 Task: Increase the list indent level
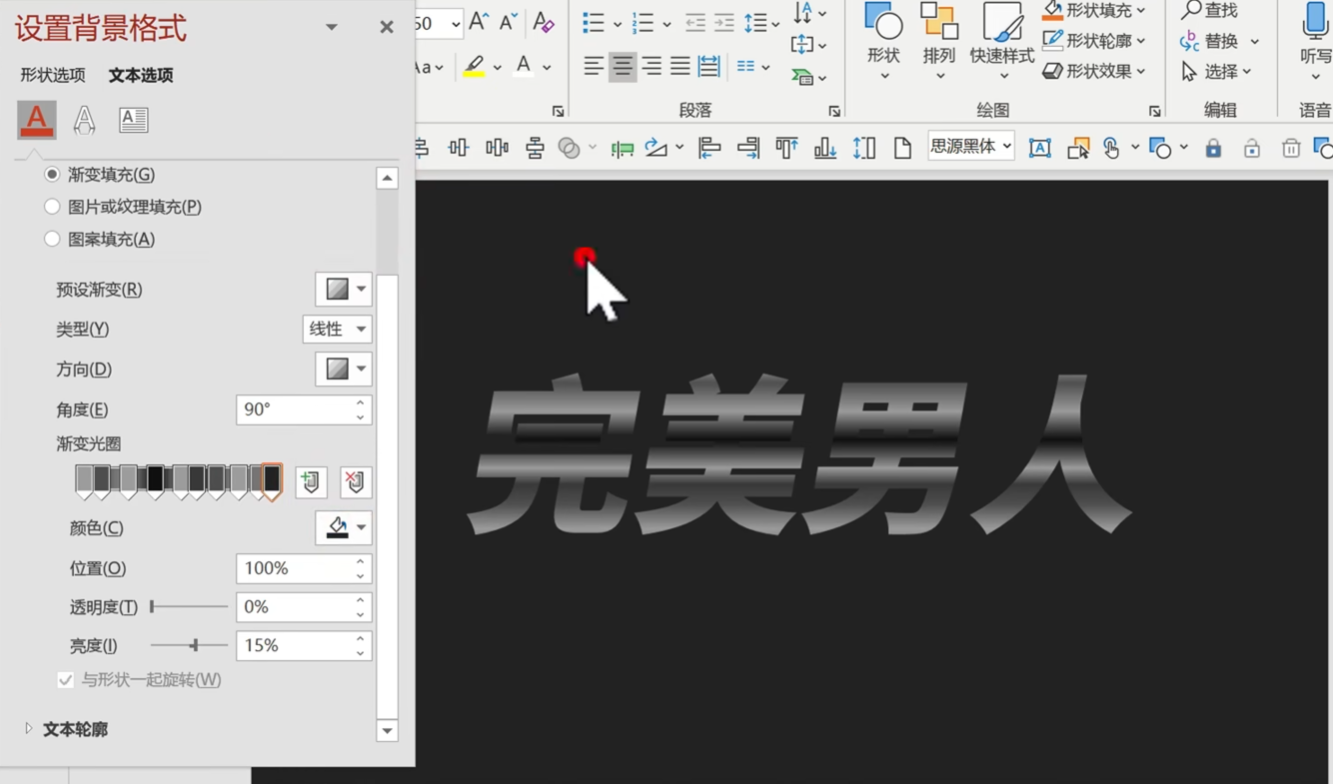(x=724, y=22)
